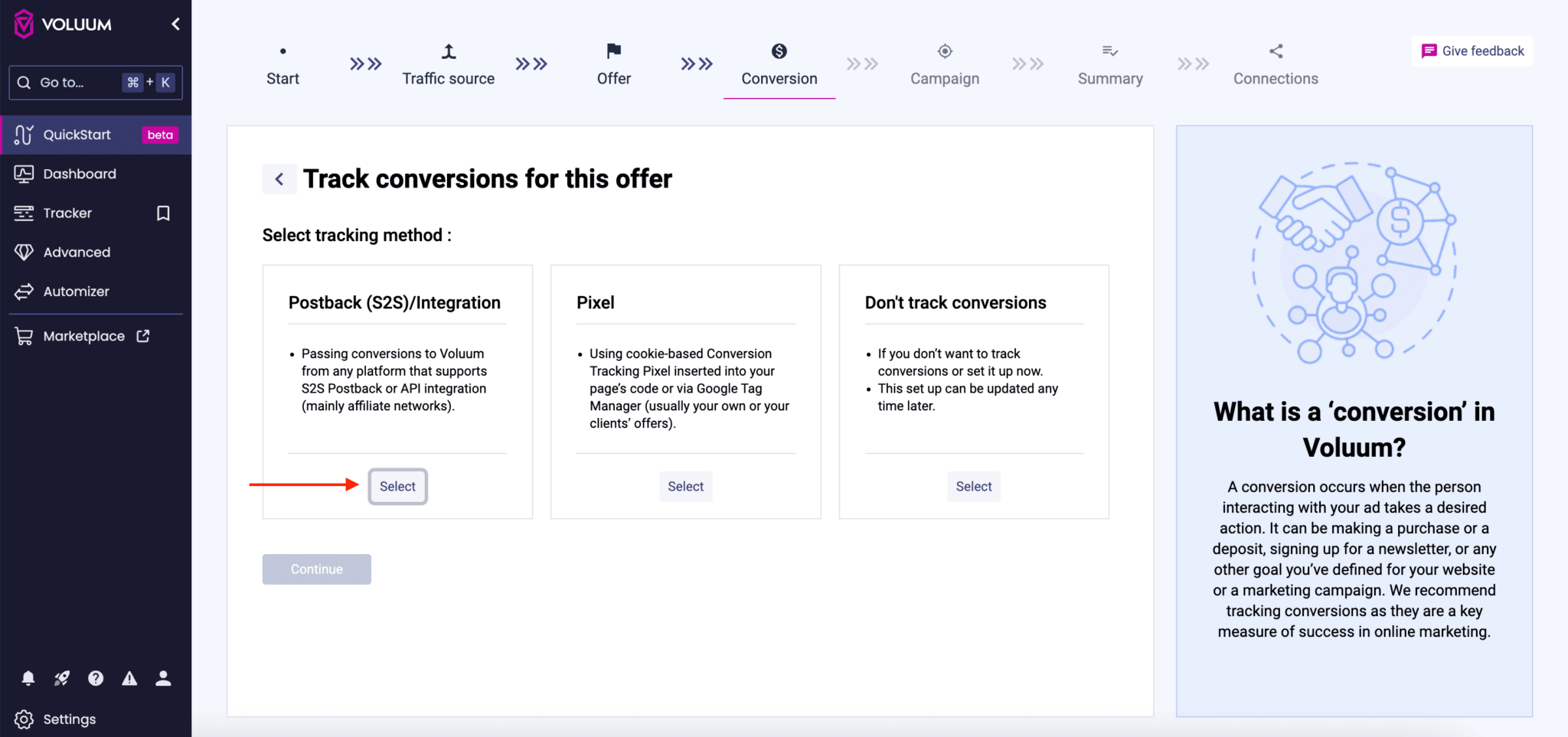Select the Postback (S2S)/Integration tracking method

pyautogui.click(x=397, y=486)
